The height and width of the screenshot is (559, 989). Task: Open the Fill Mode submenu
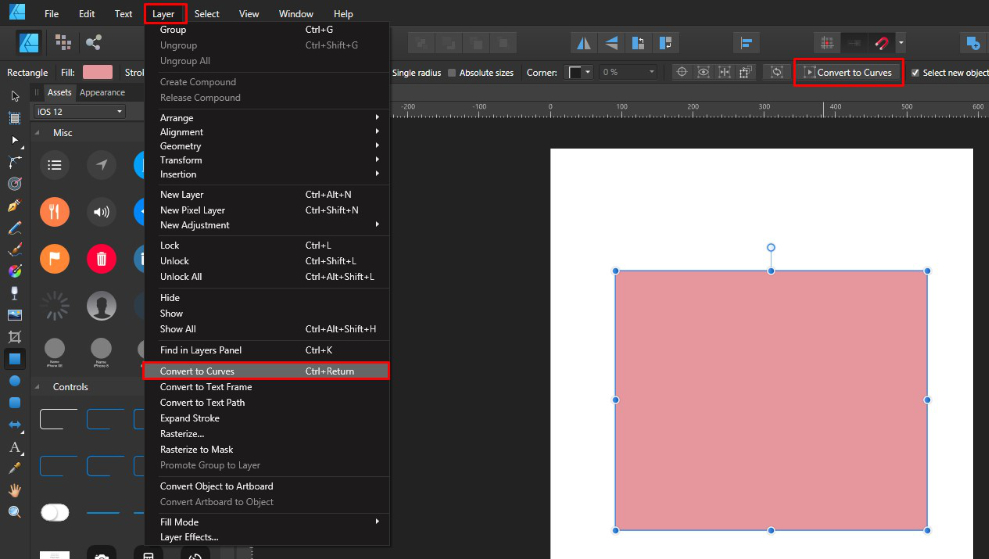267,522
